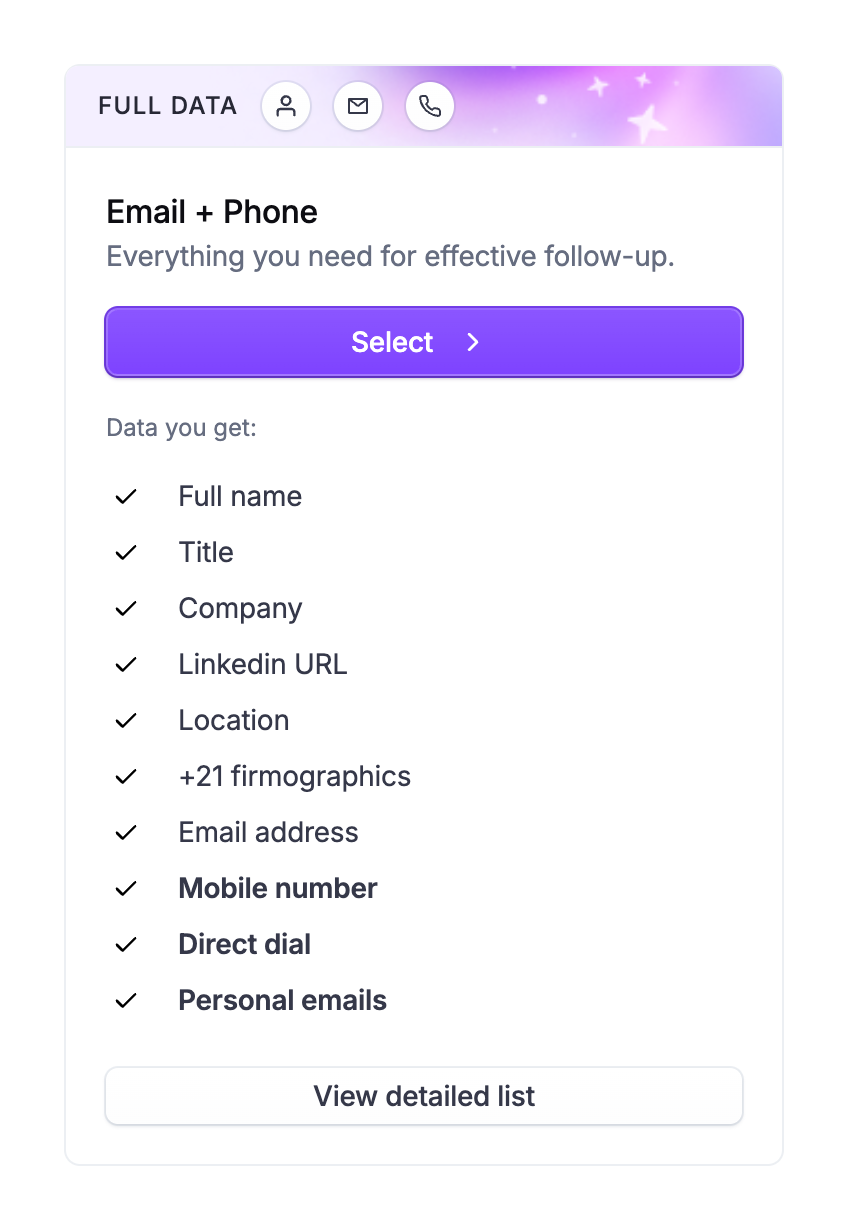Click the chevron arrow on Select button
The height and width of the screenshot is (1230, 848).
[473, 342]
